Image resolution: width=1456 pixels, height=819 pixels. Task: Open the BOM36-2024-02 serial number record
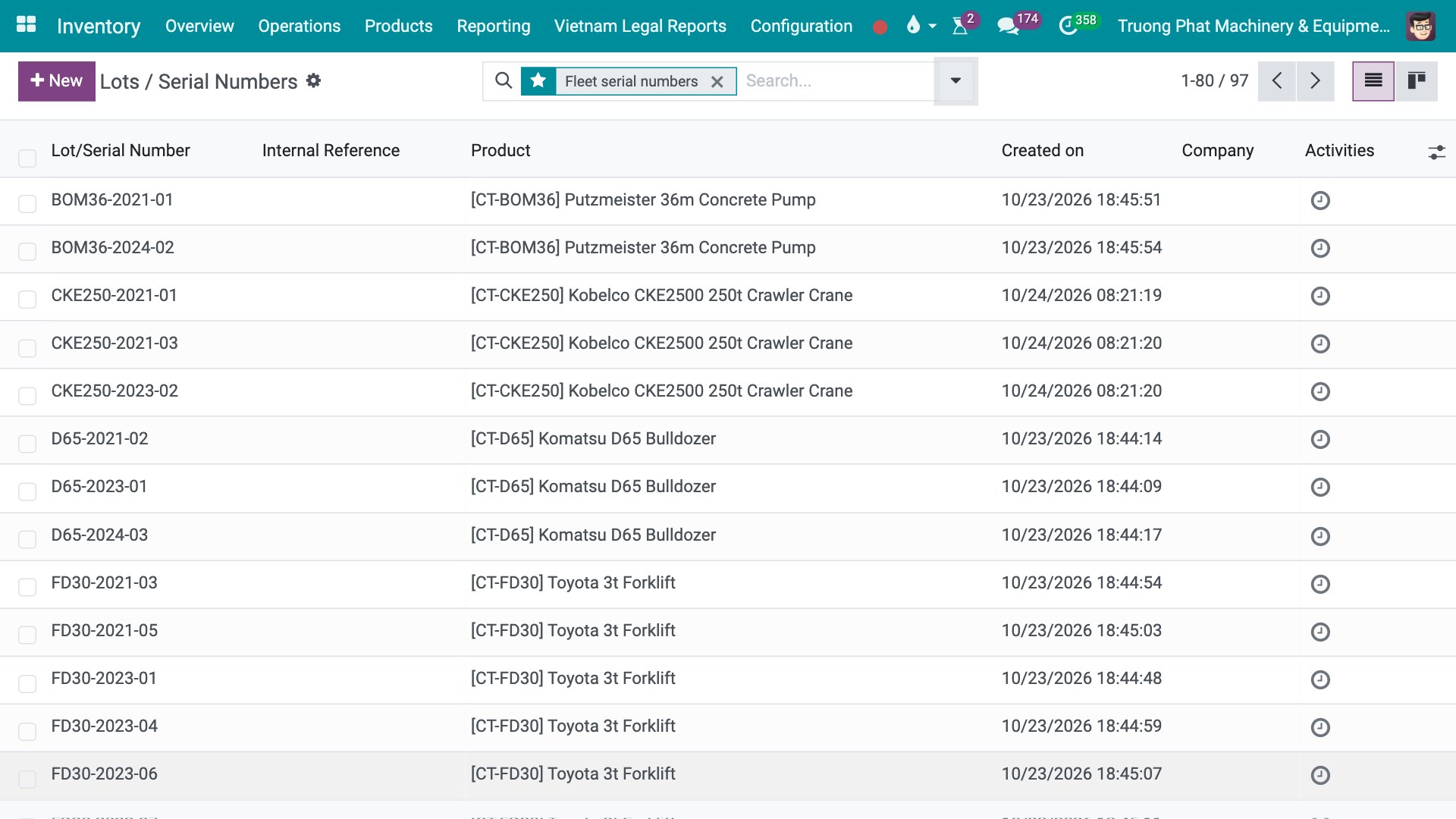pyautogui.click(x=112, y=247)
